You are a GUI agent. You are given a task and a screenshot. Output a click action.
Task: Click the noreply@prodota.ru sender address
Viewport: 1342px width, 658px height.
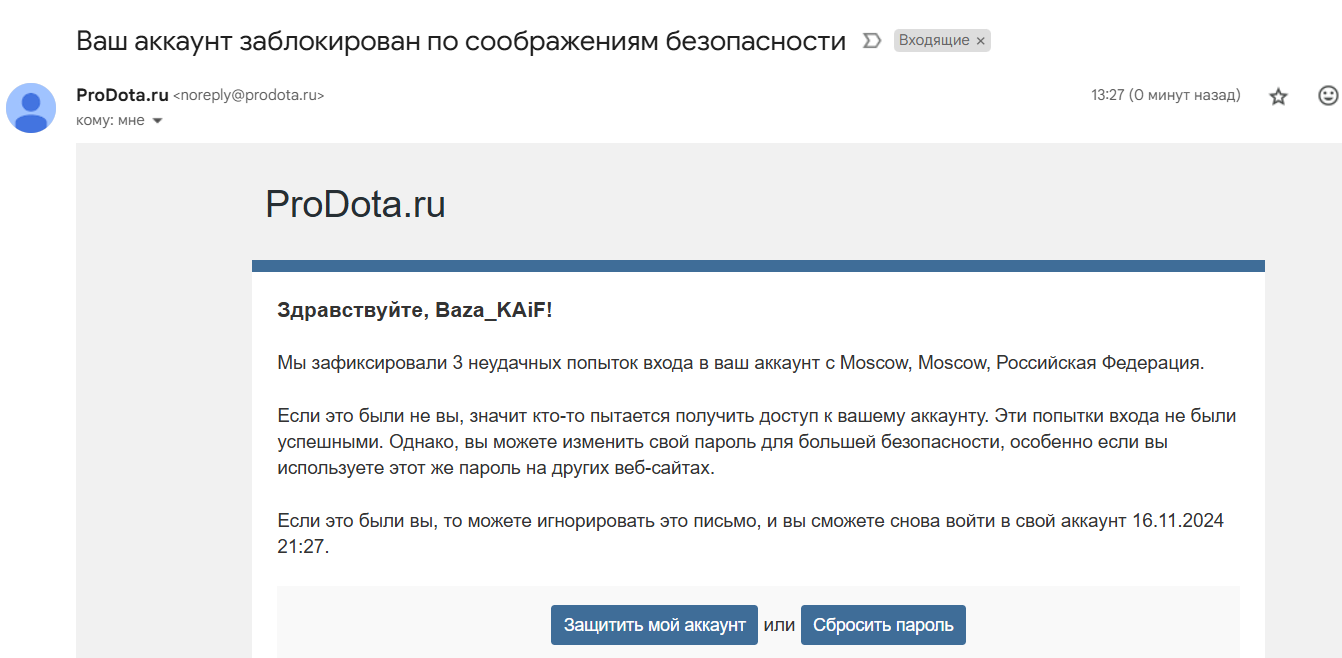249,96
